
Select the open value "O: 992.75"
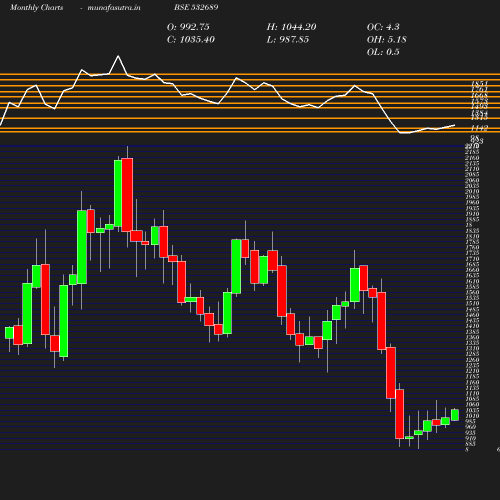coord(188,27)
